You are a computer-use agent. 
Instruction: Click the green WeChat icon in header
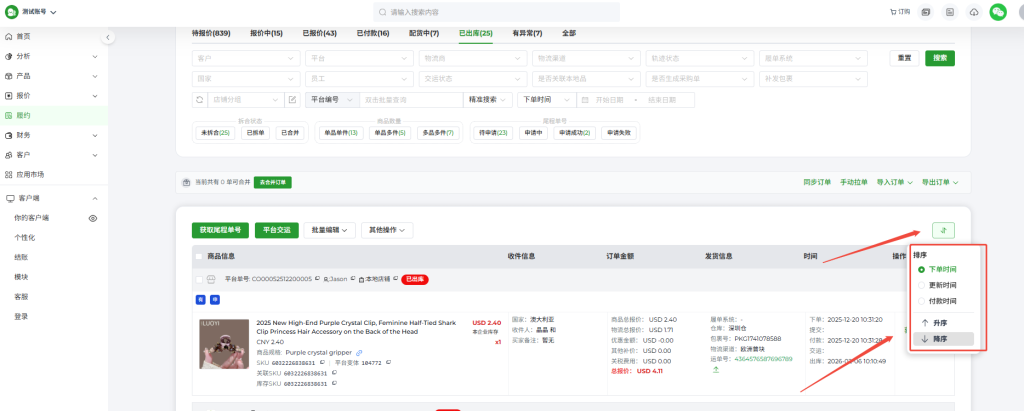point(997,12)
